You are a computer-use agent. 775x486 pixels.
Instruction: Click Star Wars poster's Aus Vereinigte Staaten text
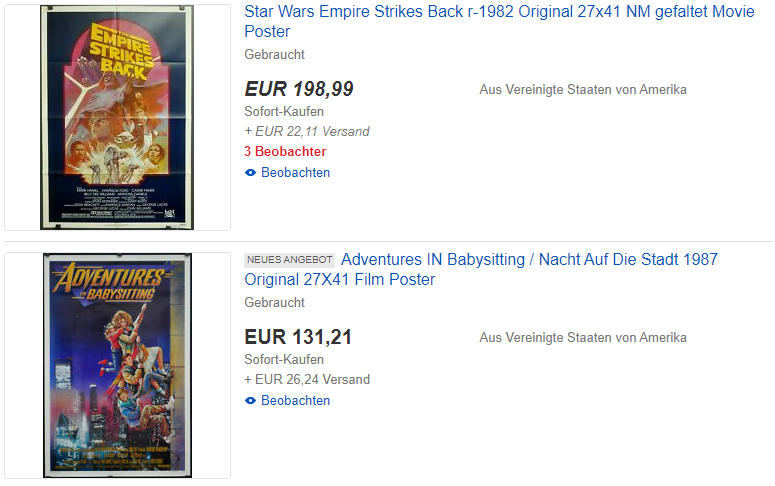point(583,89)
